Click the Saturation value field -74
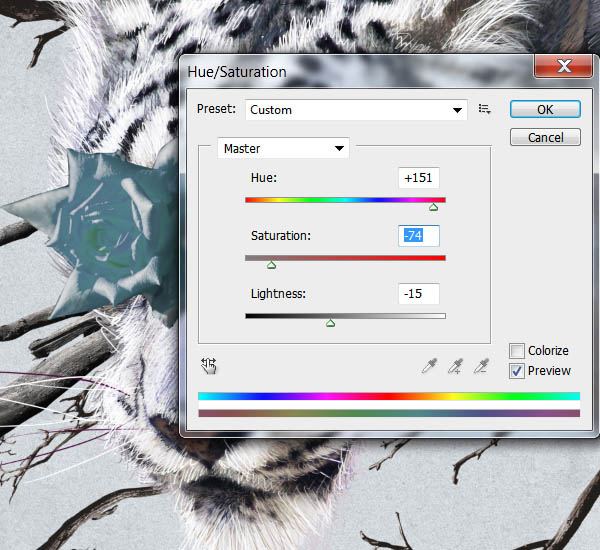This screenshot has width=600, height=550. 419,235
